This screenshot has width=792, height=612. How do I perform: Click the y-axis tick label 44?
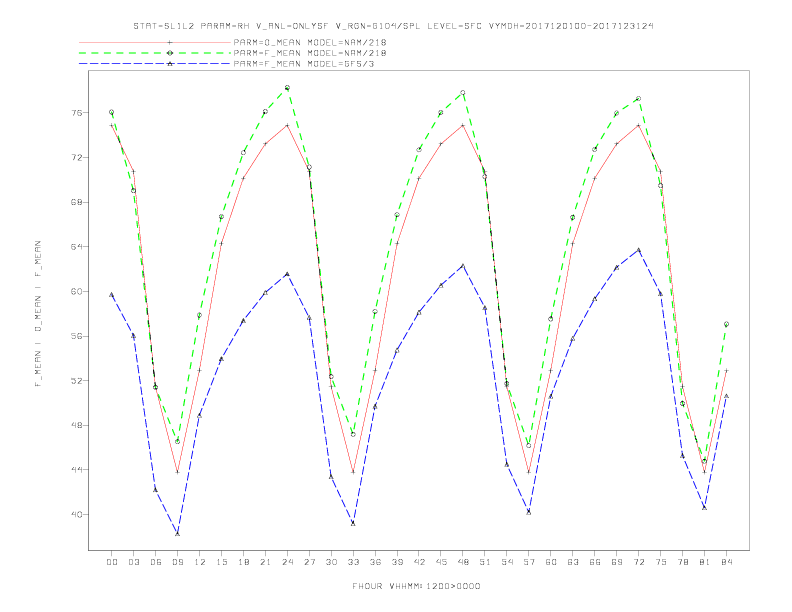(76, 470)
